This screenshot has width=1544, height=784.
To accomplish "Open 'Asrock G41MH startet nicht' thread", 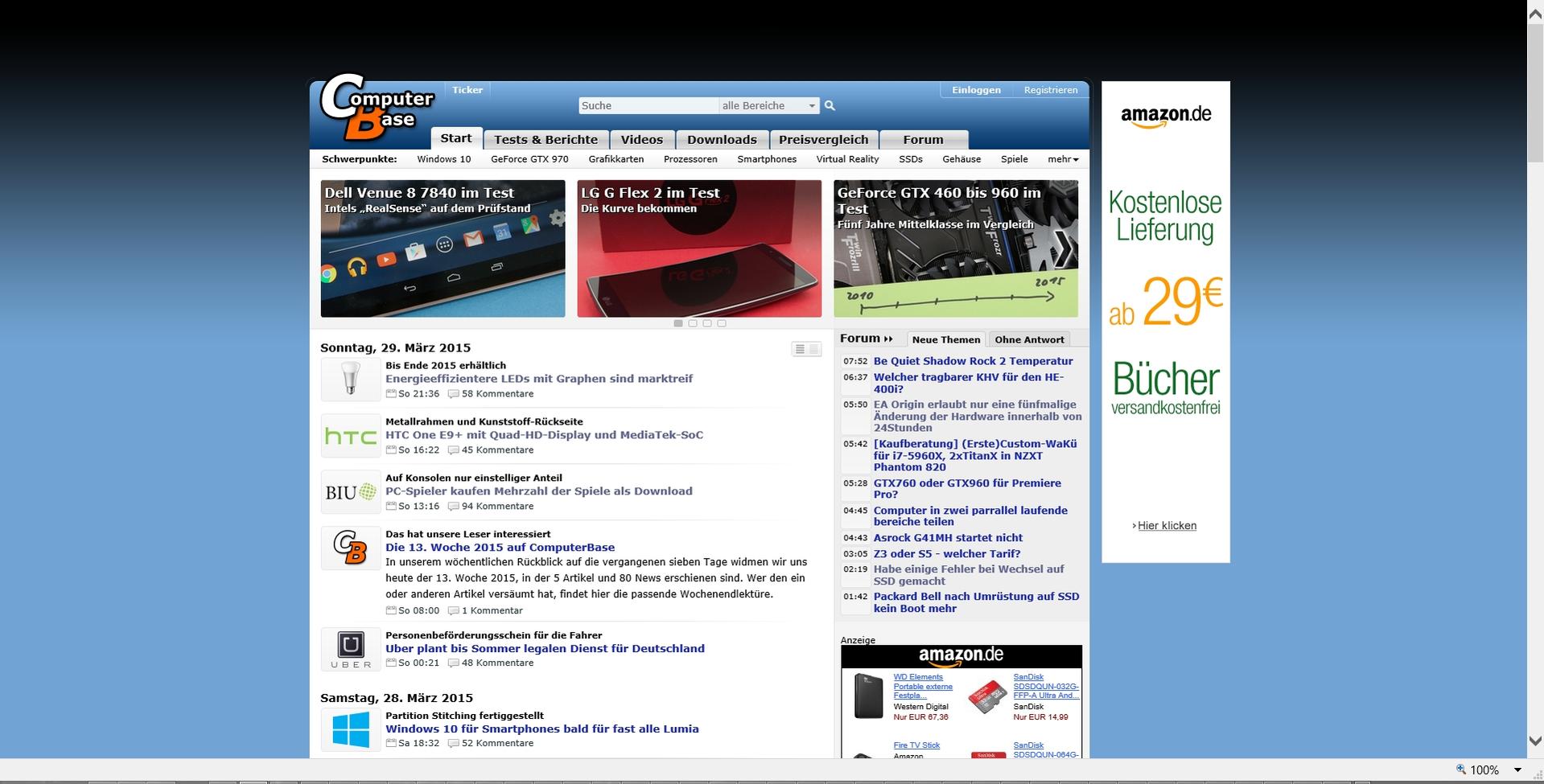I will click(x=948, y=538).
